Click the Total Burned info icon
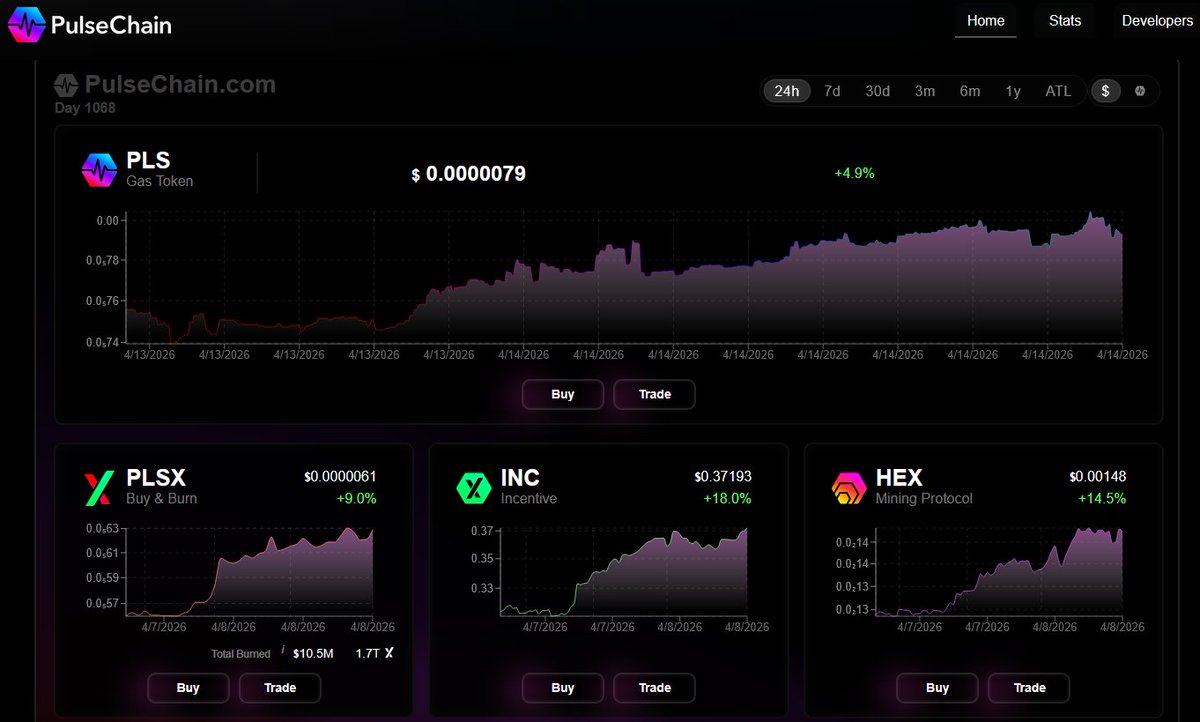Screen dimensions: 1200x722 click(x=282, y=652)
